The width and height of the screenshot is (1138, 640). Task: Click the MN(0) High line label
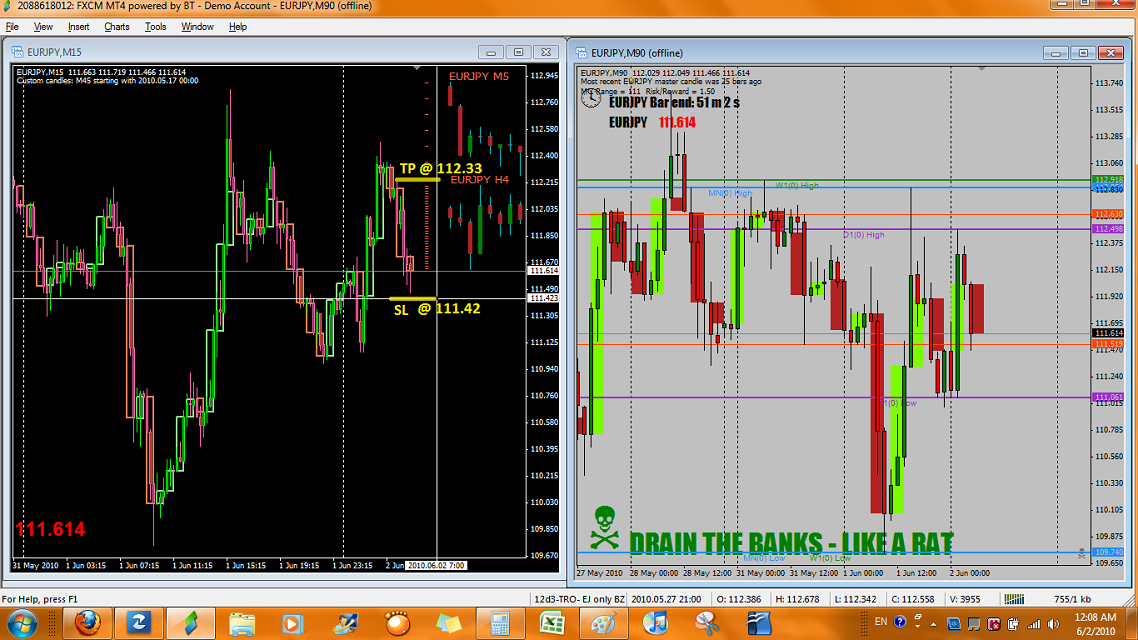pyautogui.click(x=730, y=193)
